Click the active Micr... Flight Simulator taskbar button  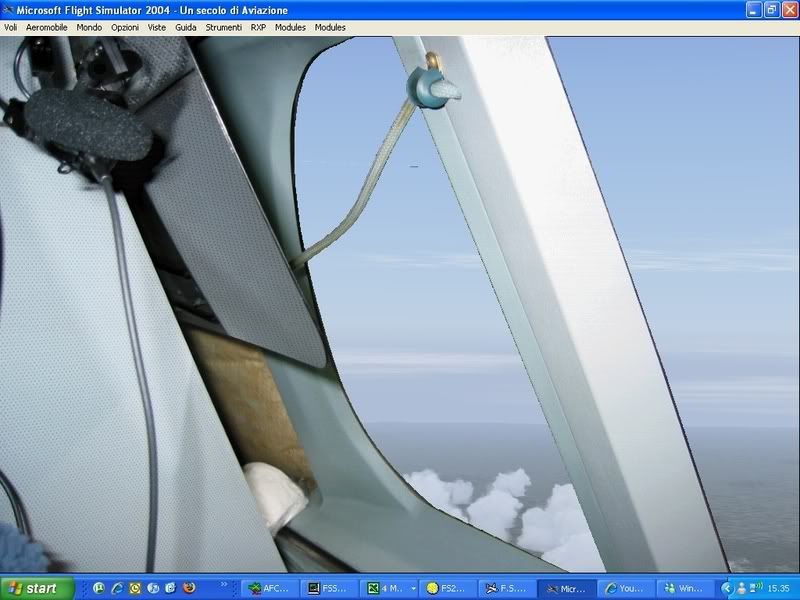tap(566, 589)
